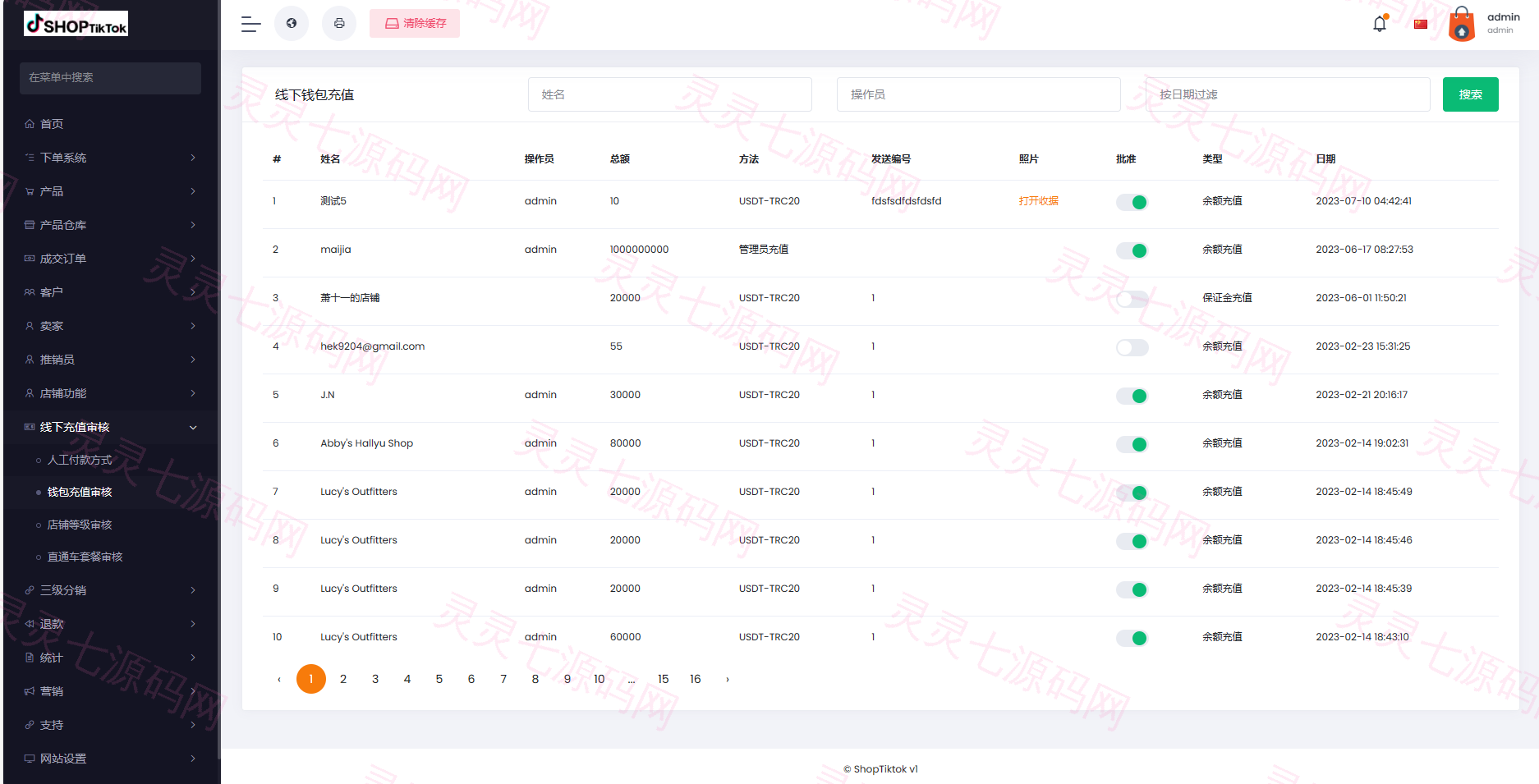Open admin avatar profile menu
The height and width of the screenshot is (784, 1539).
click(1462, 24)
